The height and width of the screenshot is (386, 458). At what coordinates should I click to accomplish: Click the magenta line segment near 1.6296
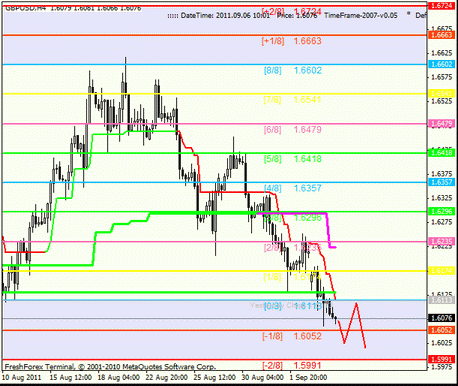click(x=293, y=213)
